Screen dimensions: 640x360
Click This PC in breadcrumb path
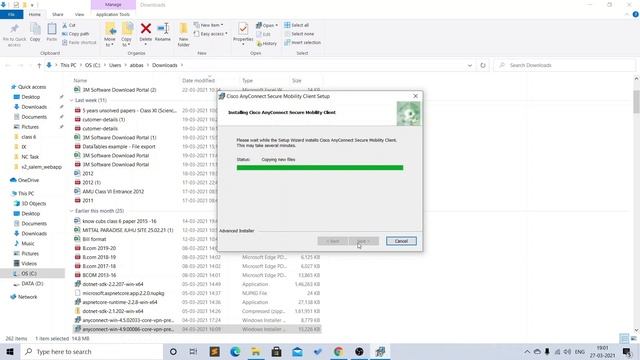pos(68,65)
